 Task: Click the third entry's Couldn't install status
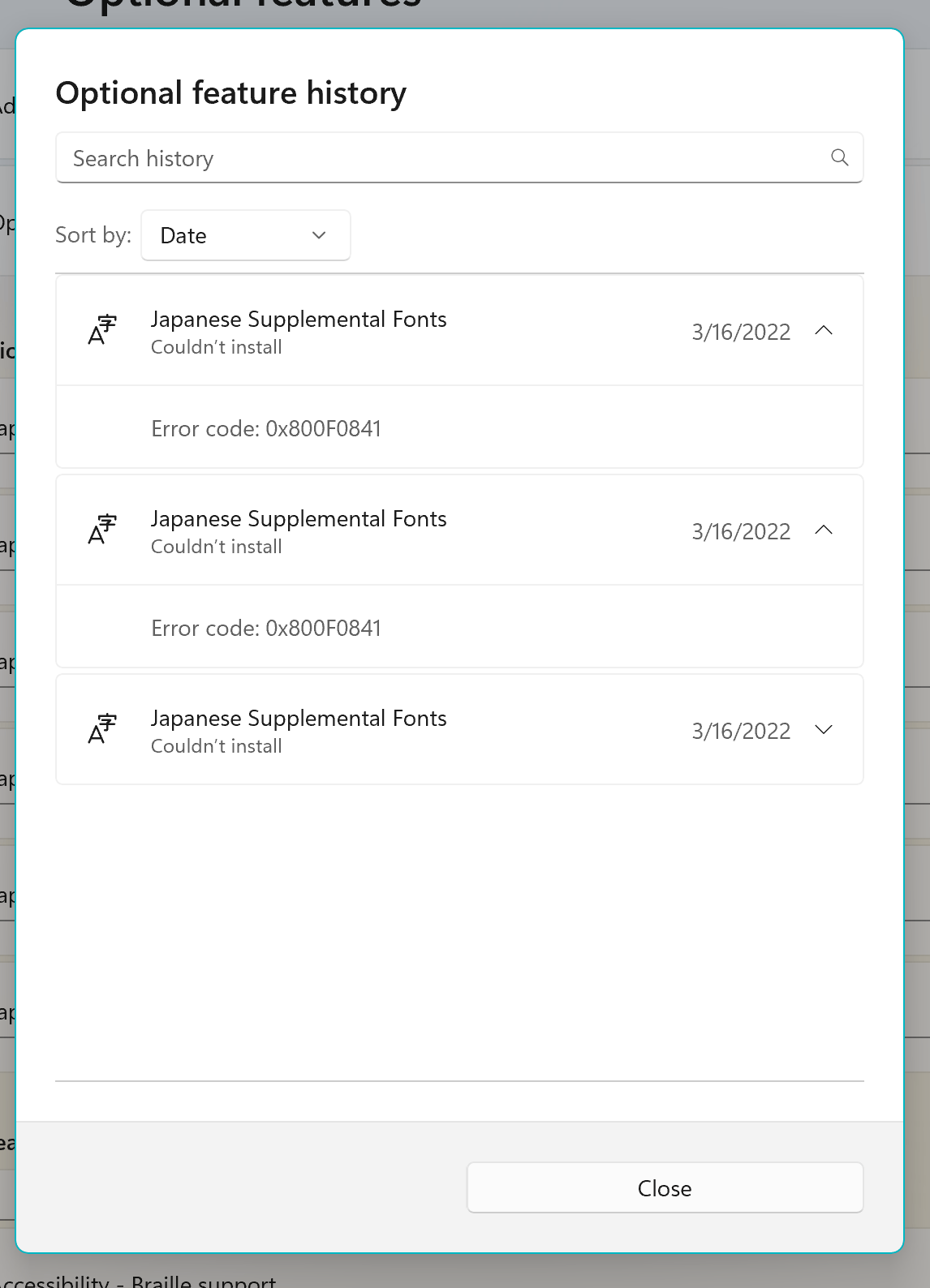point(217,746)
